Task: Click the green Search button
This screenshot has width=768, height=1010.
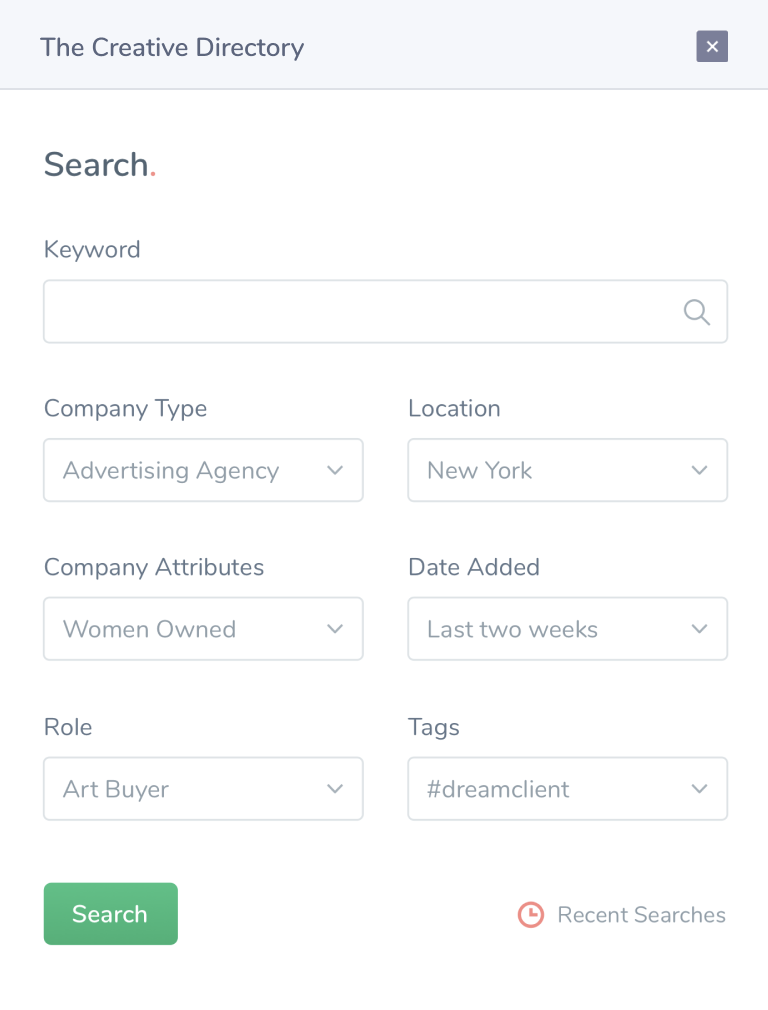Action: [x=111, y=914]
